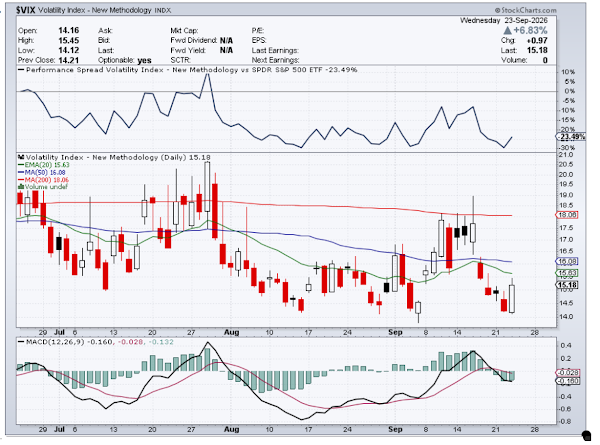Click the Performance Spread legend line marker
600x445 pixels.
[x=21, y=70]
